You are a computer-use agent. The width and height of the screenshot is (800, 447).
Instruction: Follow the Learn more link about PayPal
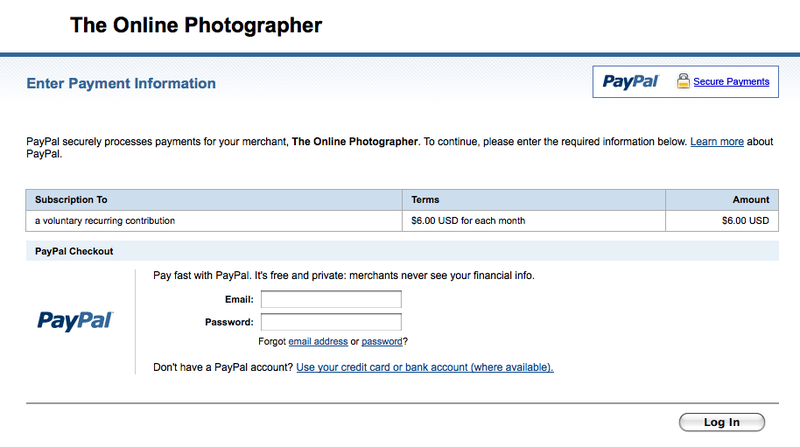(716, 142)
